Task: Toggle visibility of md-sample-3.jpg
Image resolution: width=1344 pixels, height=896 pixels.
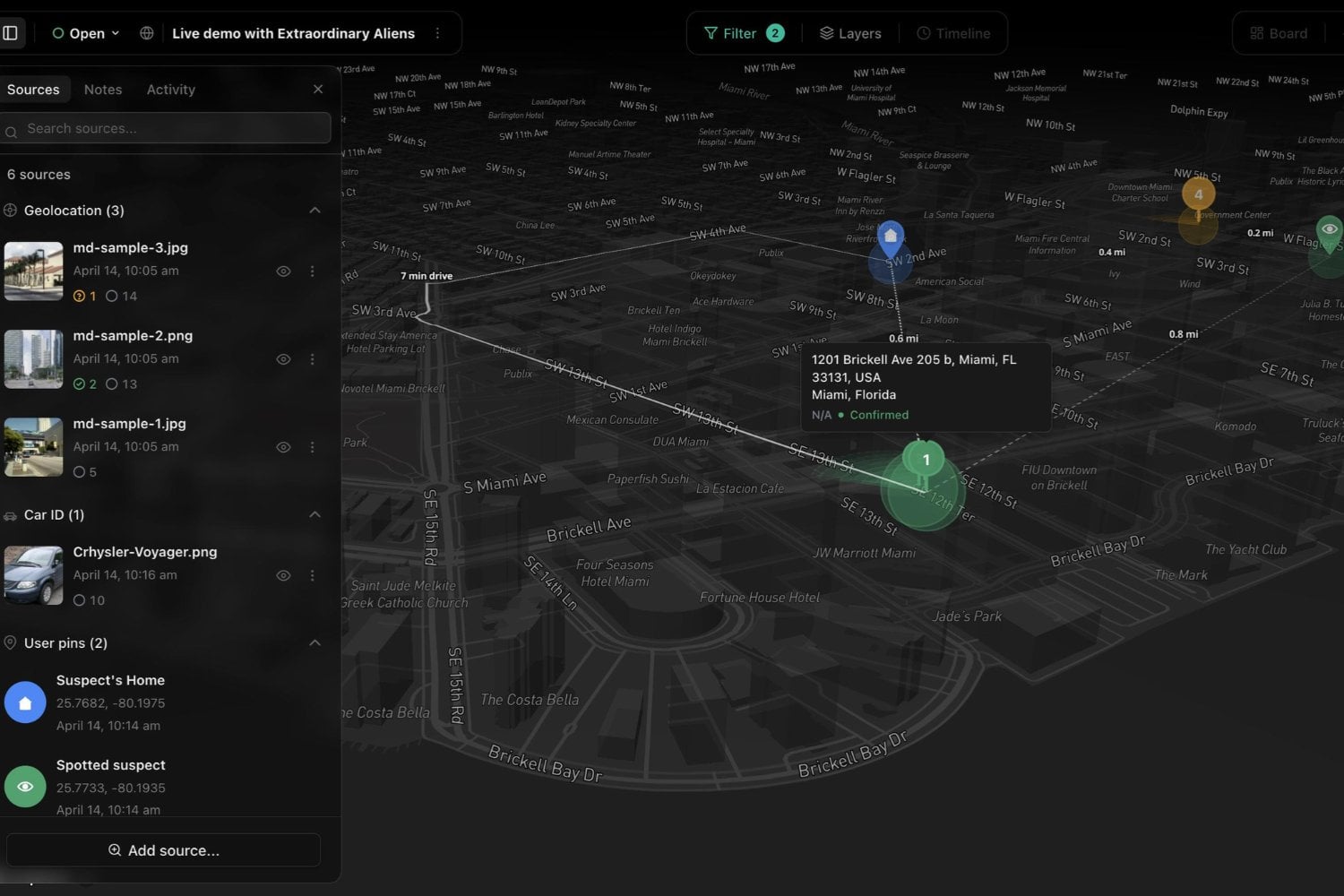Action: pos(283,271)
